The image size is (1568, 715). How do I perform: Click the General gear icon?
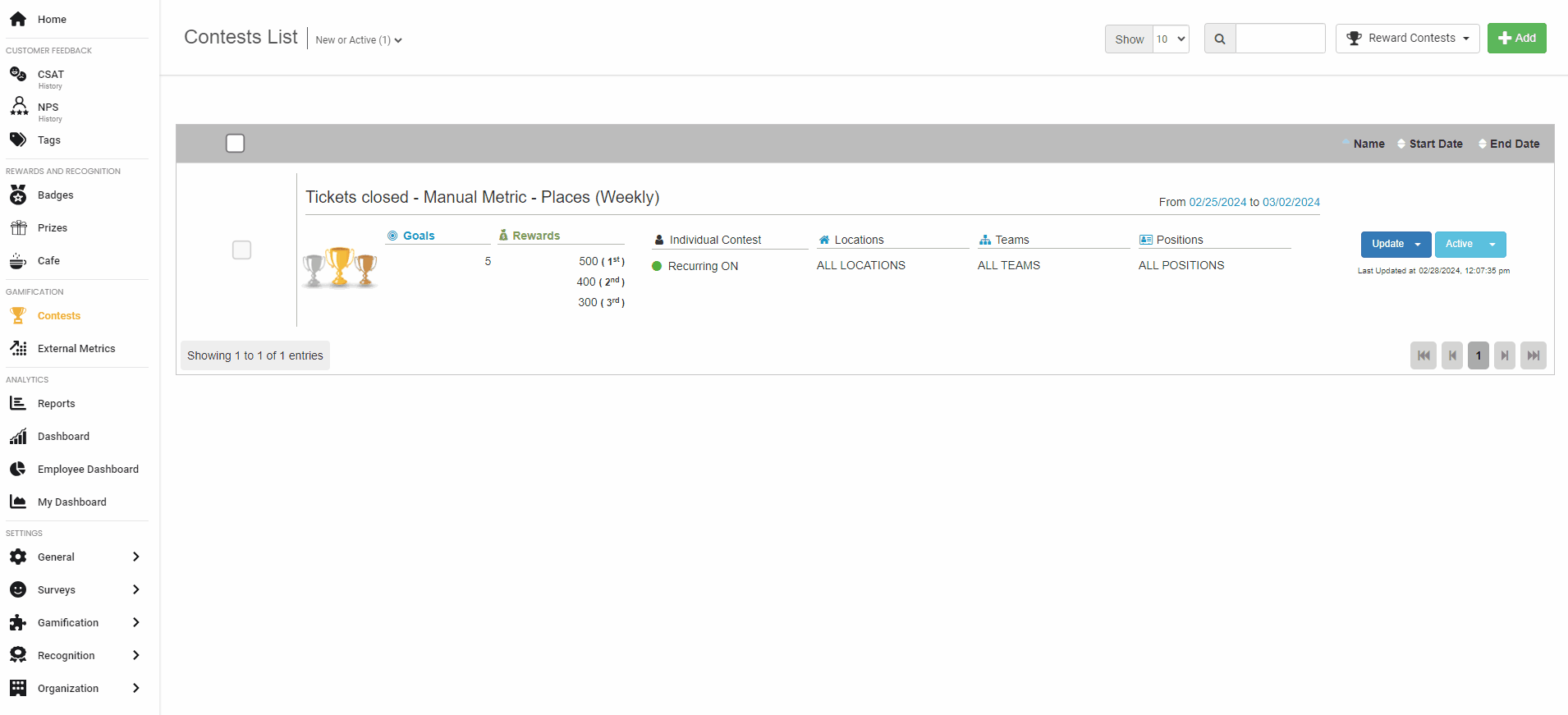coord(18,557)
